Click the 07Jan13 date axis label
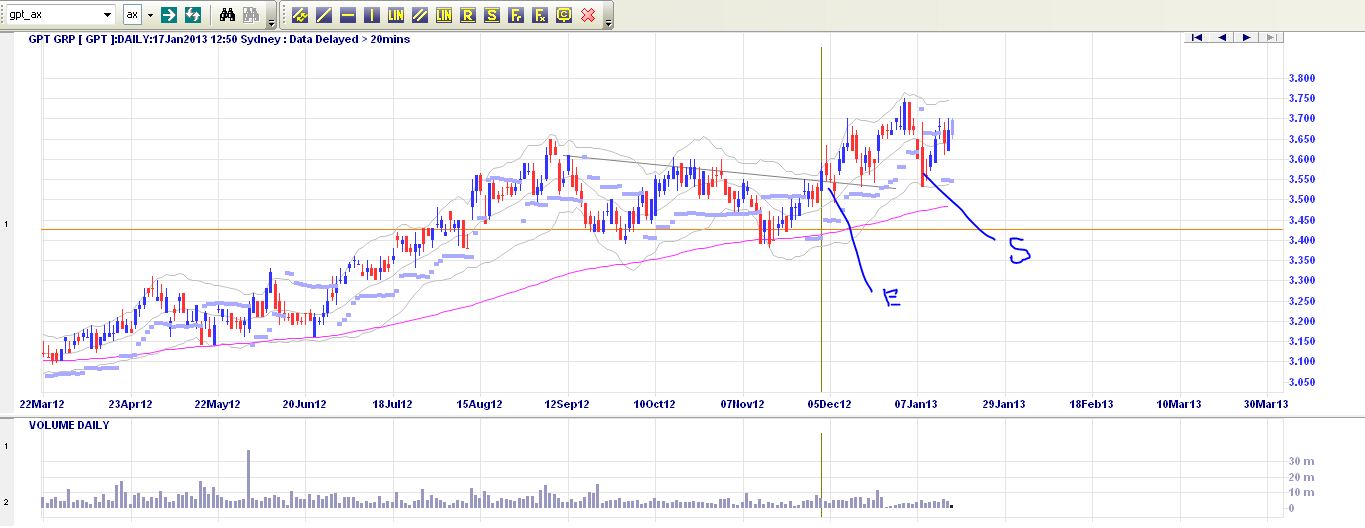This screenshot has width=1365, height=528. (917, 405)
